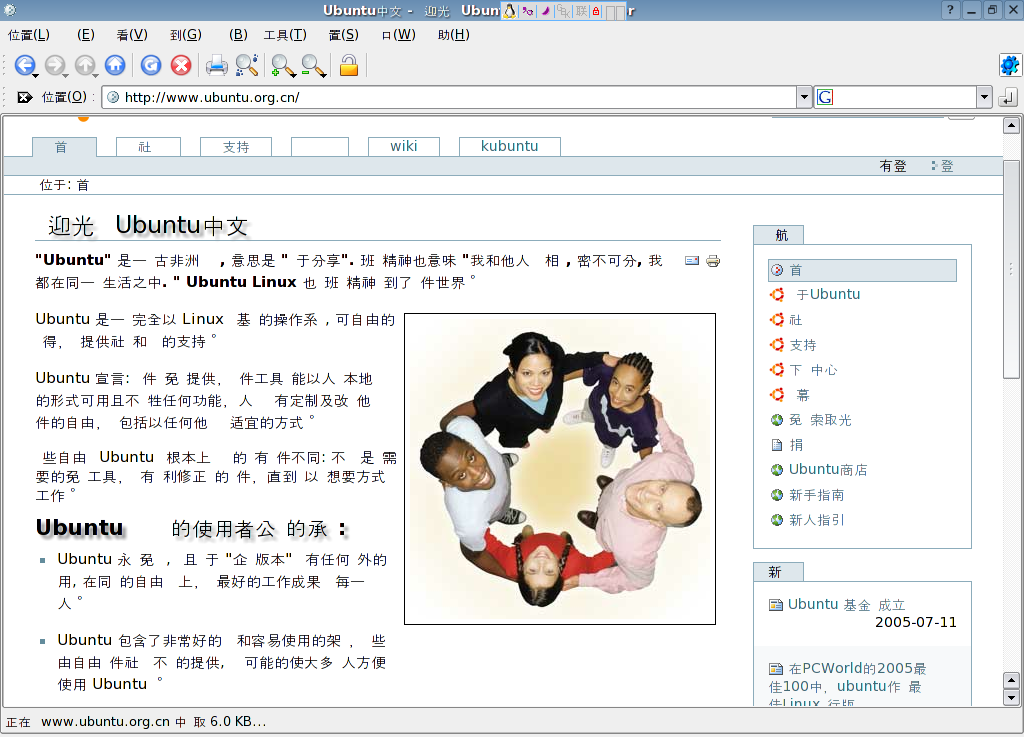Open the 免 索取光 link in sidebar
The height and width of the screenshot is (737, 1024).
tap(820, 420)
